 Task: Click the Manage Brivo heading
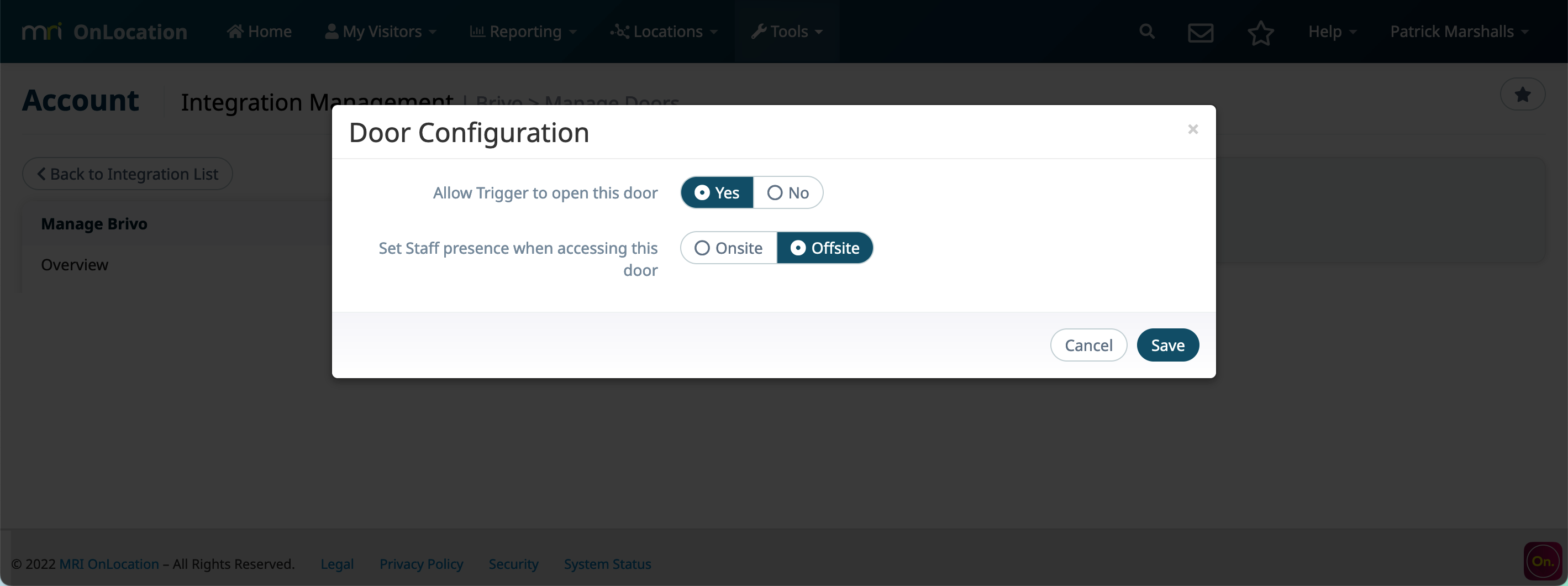coord(94,224)
